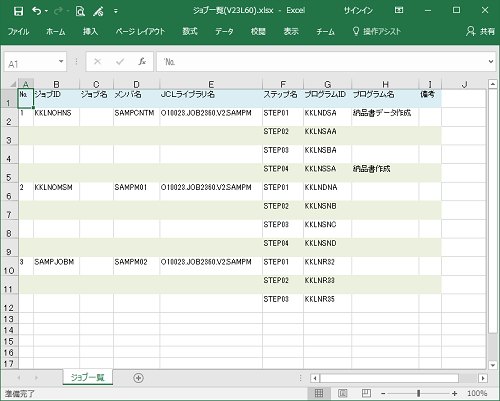
Task: Click horizontal scrollbar right arrow
Action: 483,378
